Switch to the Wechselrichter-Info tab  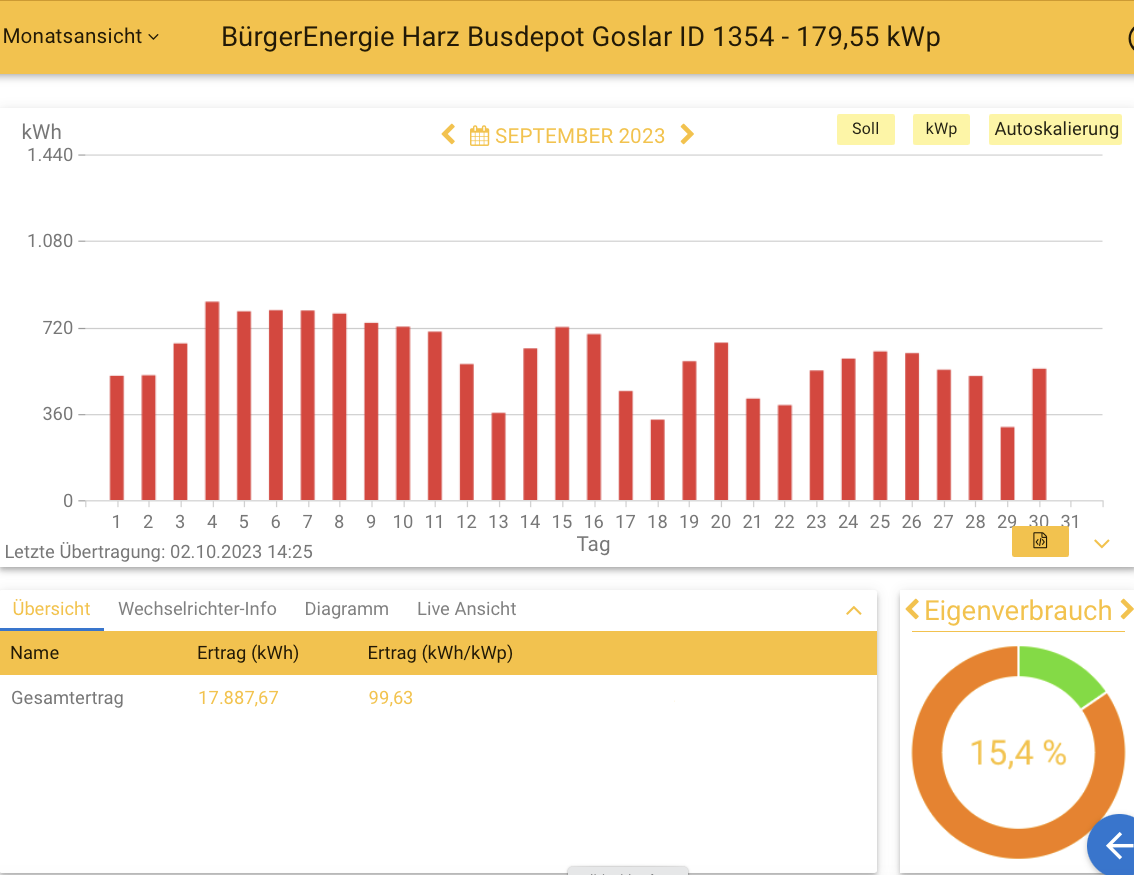tap(197, 609)
